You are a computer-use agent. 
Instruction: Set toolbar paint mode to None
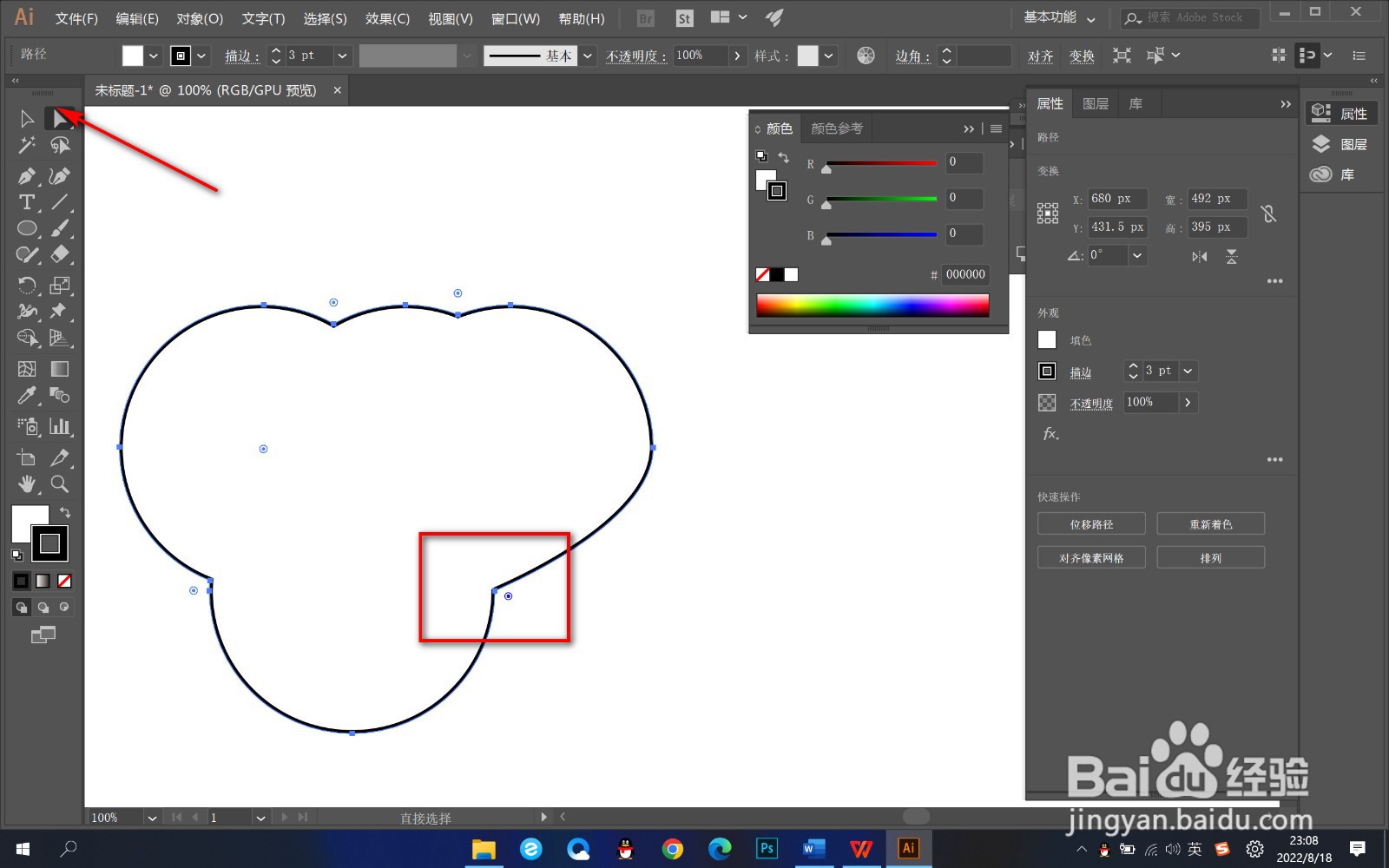point(64,581)
